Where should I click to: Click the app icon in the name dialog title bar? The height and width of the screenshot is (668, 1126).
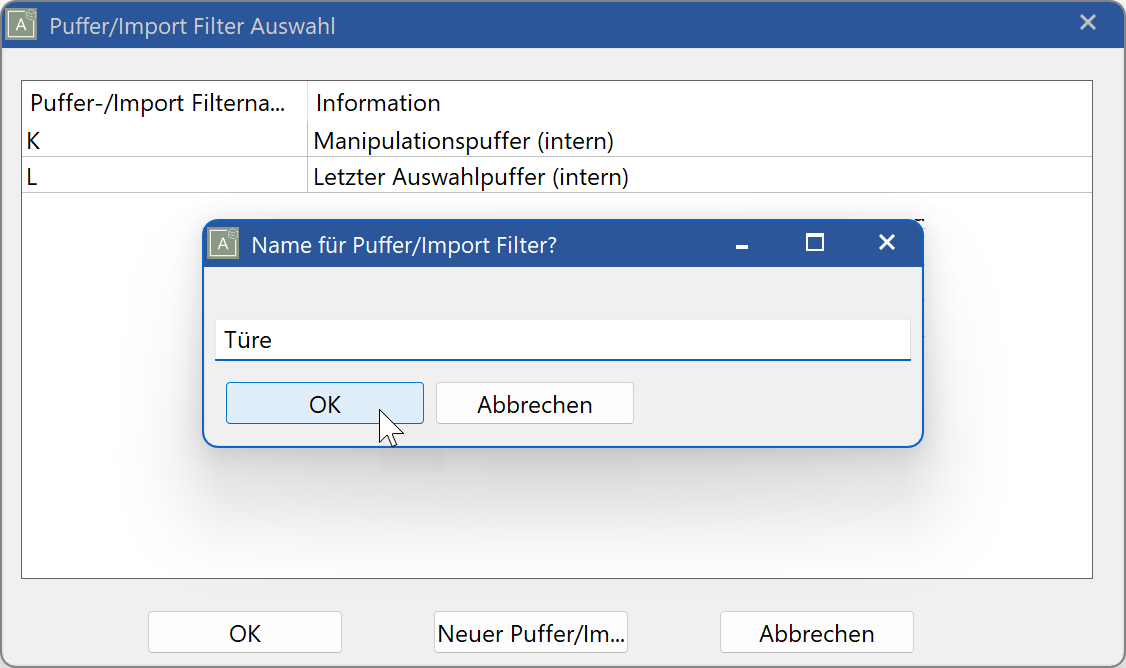click(222, 243)
